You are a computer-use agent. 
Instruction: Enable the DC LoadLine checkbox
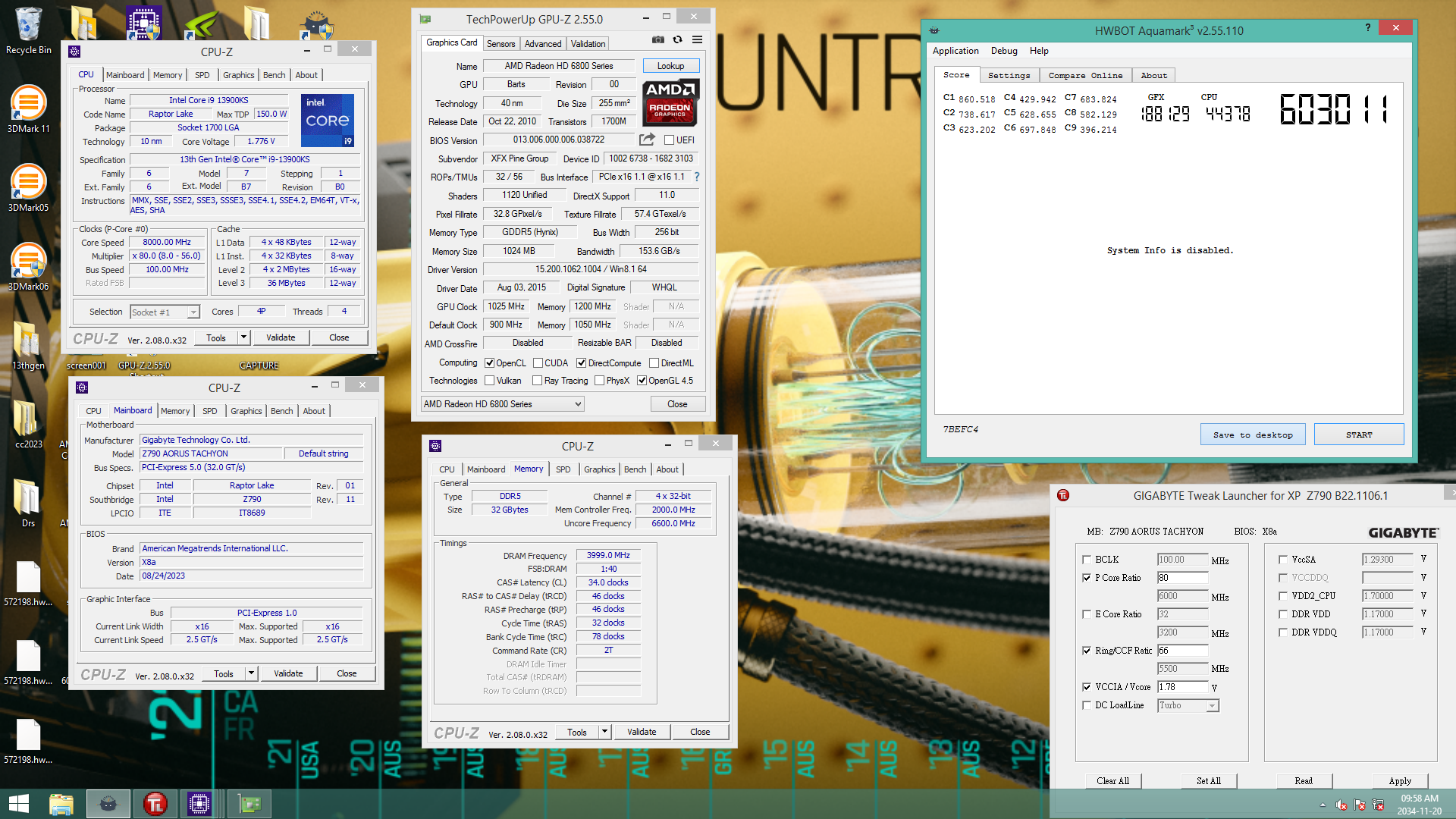(x=1087, y=705)
